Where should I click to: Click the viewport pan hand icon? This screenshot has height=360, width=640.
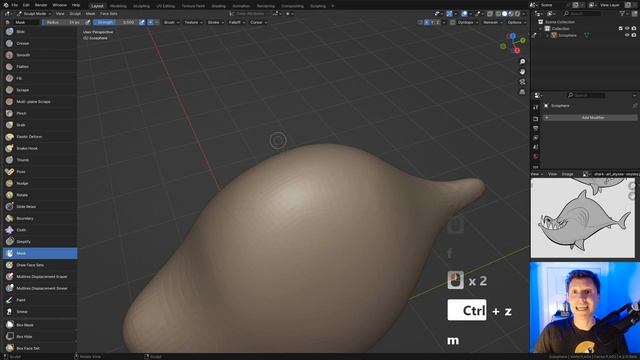522,71
